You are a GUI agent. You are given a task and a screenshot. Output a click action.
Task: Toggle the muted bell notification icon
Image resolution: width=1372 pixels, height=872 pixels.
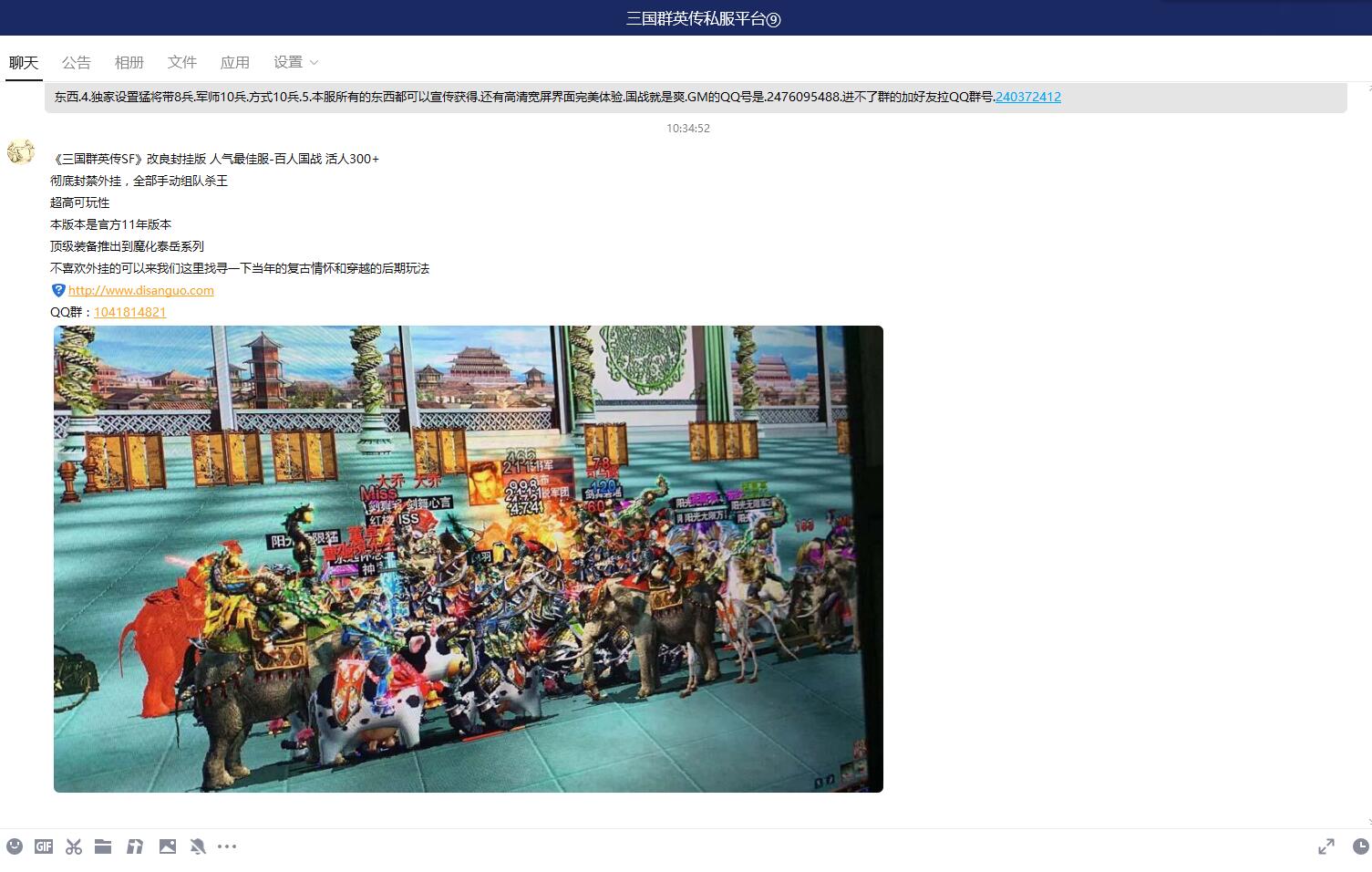pyautogui.click(x=197, y=846)
